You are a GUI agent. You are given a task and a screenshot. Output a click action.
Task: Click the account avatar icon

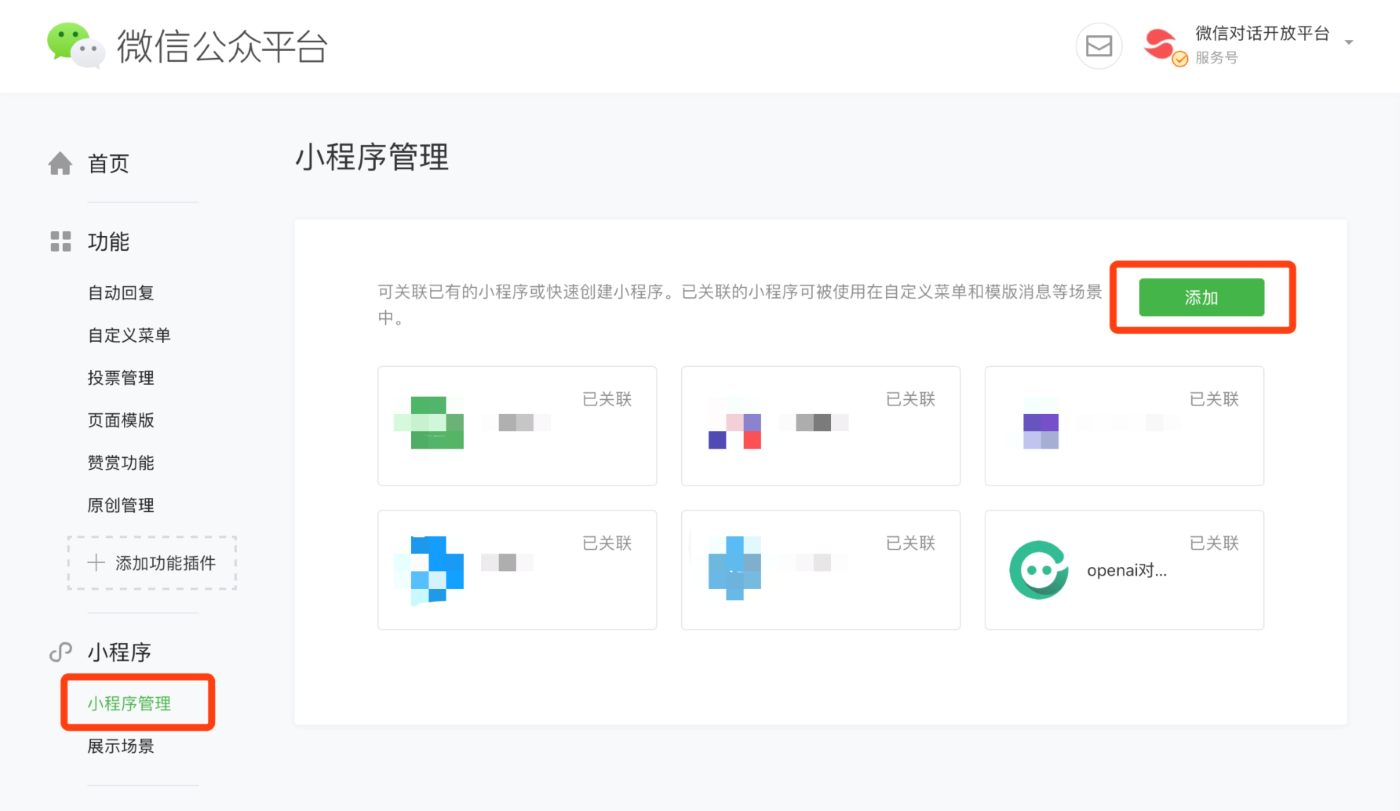[x=1162, y=46]
